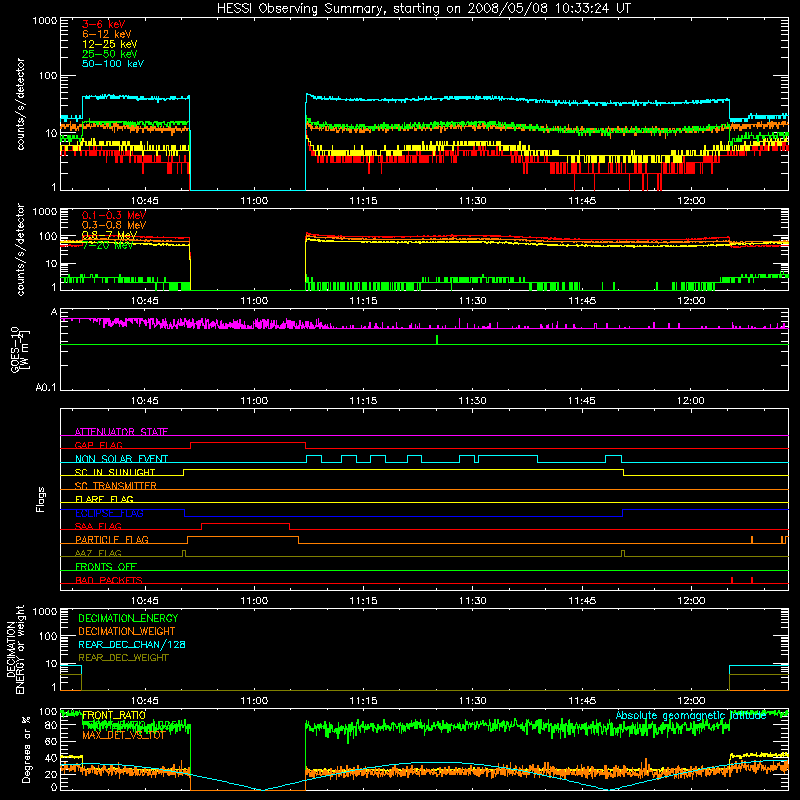Screen dimensions: 800x800
Task: Select the blue ECLIPSE_FLAG label
Action: tap(109, 513)
